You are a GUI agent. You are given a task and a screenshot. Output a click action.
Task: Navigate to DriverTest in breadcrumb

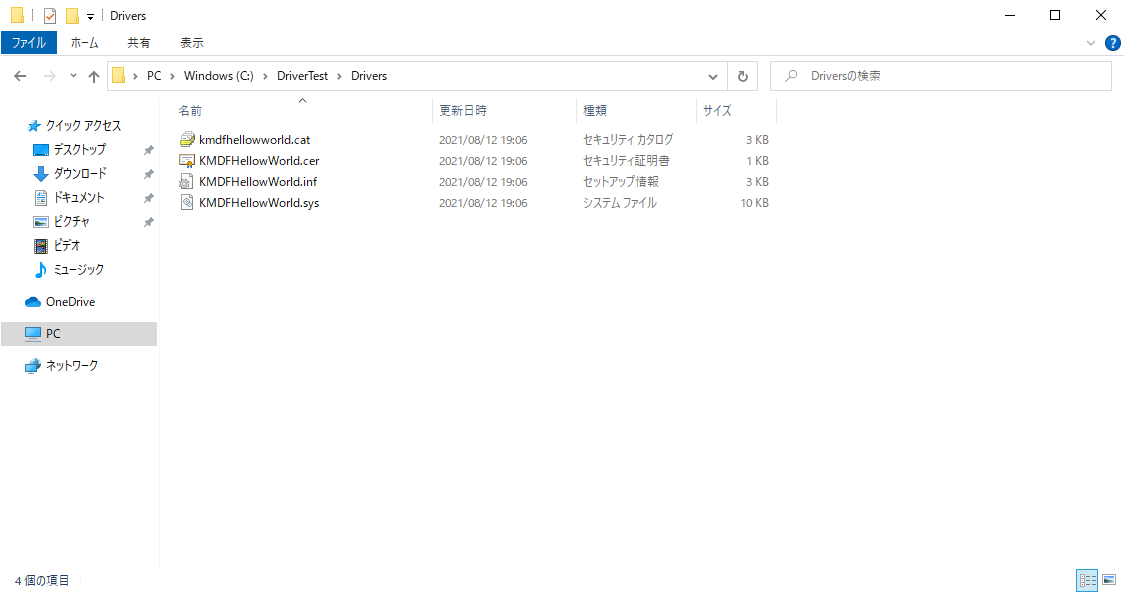click(303, 76)
